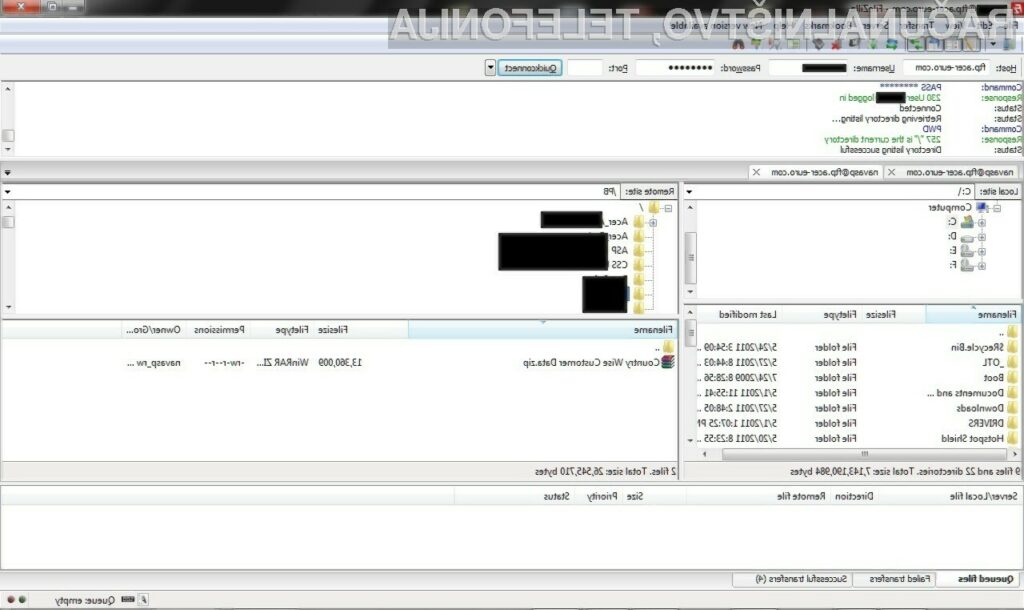Toggle the transfer queue display
The image size is (1024, 610).
pyautogui.click(x=915, y=44)
